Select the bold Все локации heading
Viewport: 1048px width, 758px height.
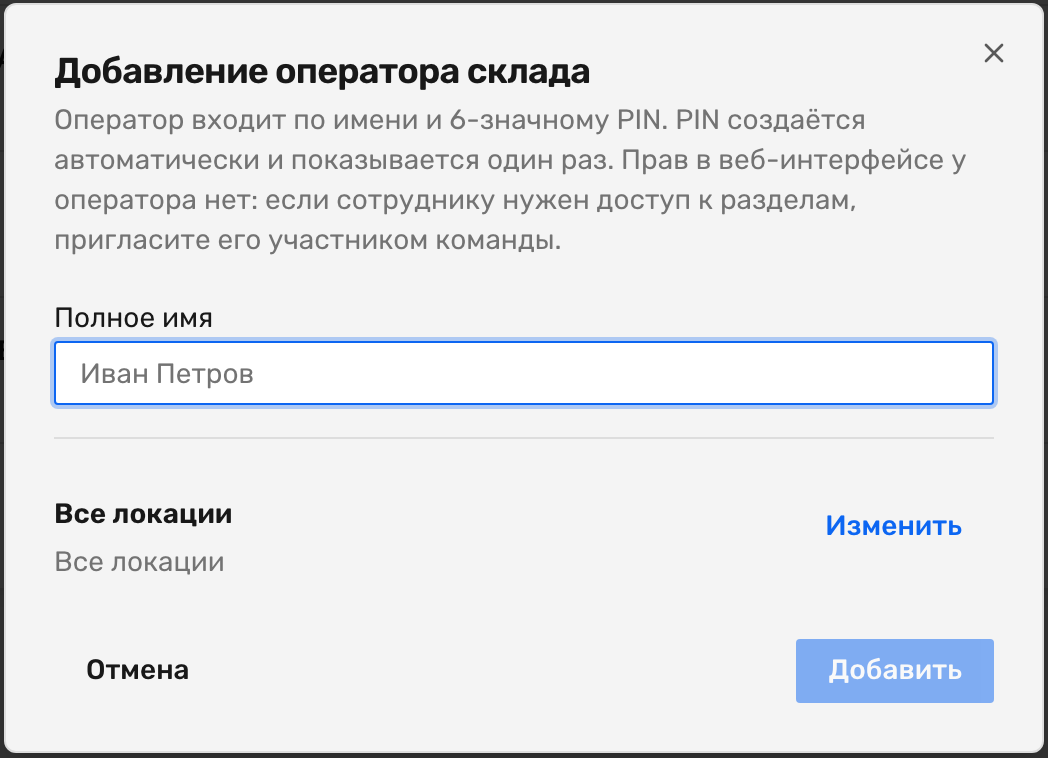click(x=143, y=514)
